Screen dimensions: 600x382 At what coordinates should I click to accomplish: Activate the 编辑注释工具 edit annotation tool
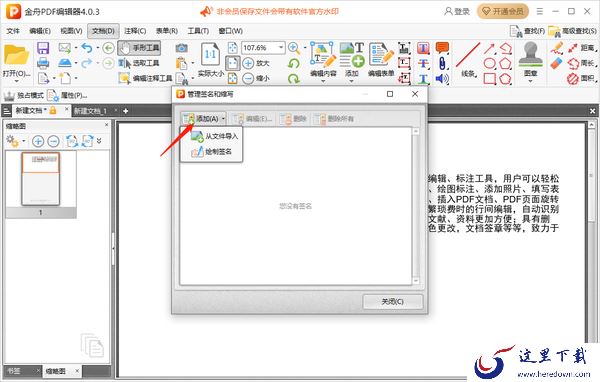(x=146, y=78)
